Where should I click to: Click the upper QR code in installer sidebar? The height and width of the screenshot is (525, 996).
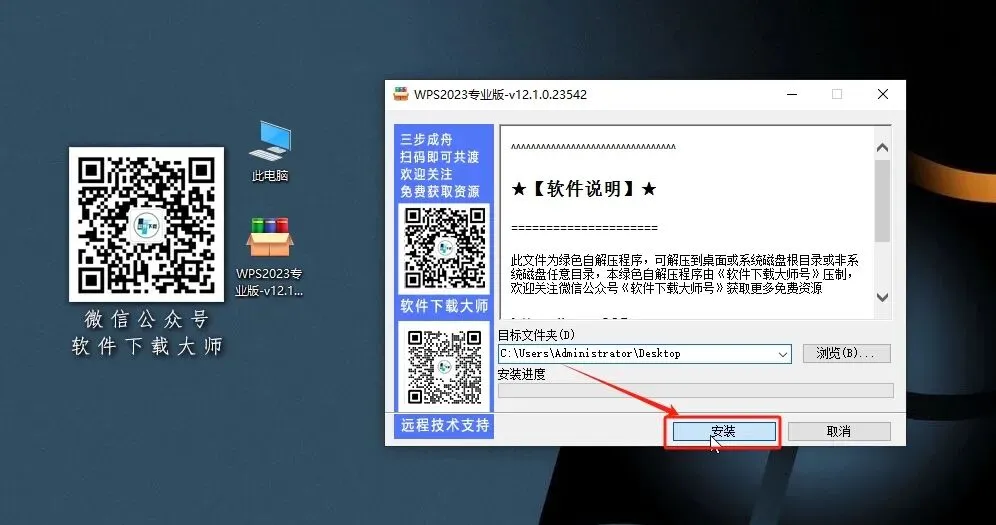tap(444, 248)
